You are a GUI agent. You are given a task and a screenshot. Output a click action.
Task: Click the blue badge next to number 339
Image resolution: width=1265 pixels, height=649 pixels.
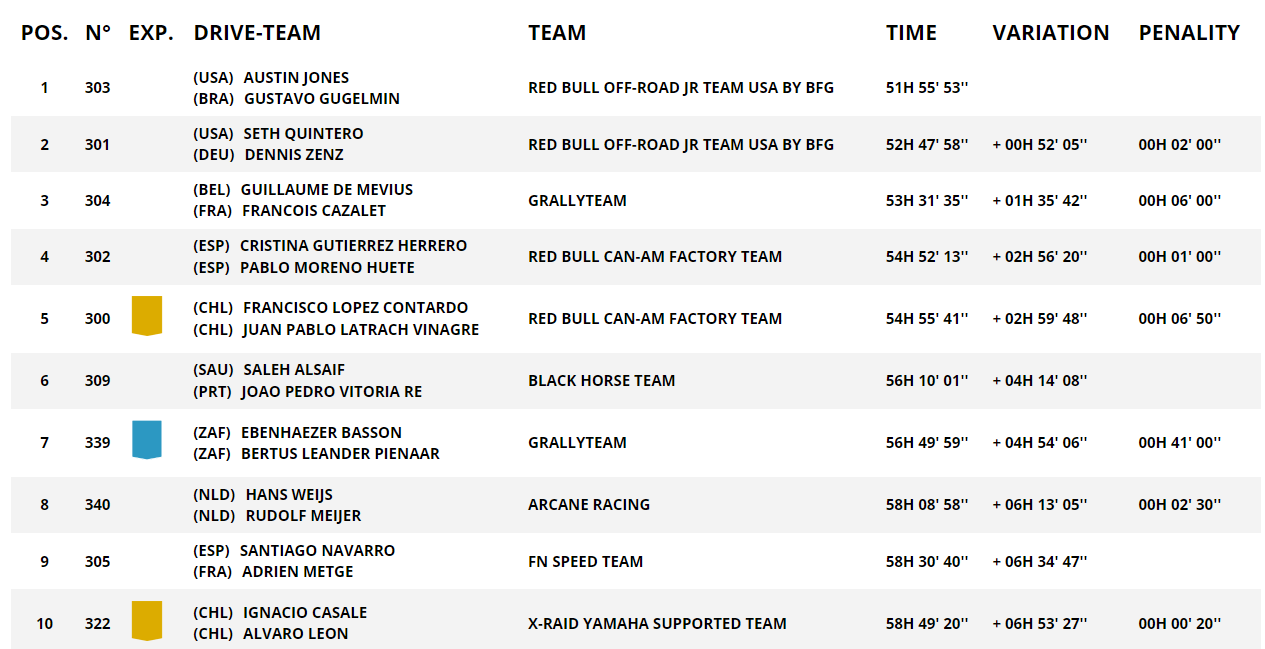coord(147,440)
